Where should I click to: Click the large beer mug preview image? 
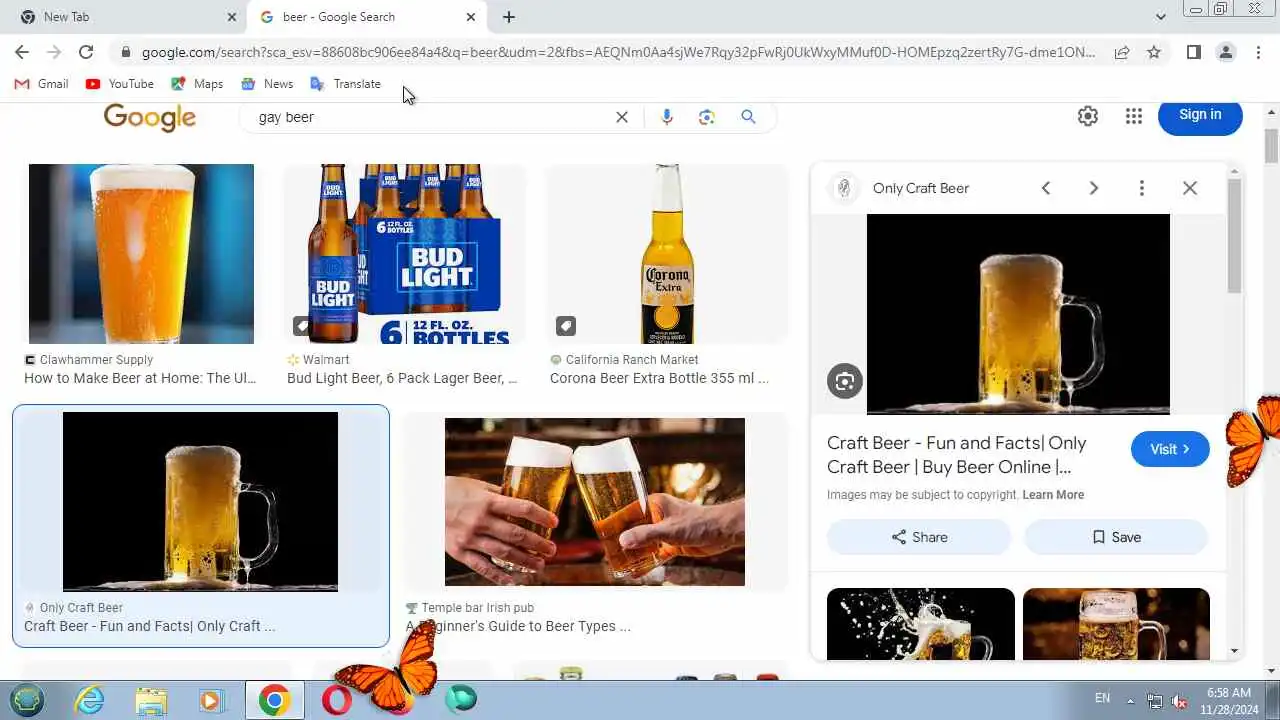1018,314
